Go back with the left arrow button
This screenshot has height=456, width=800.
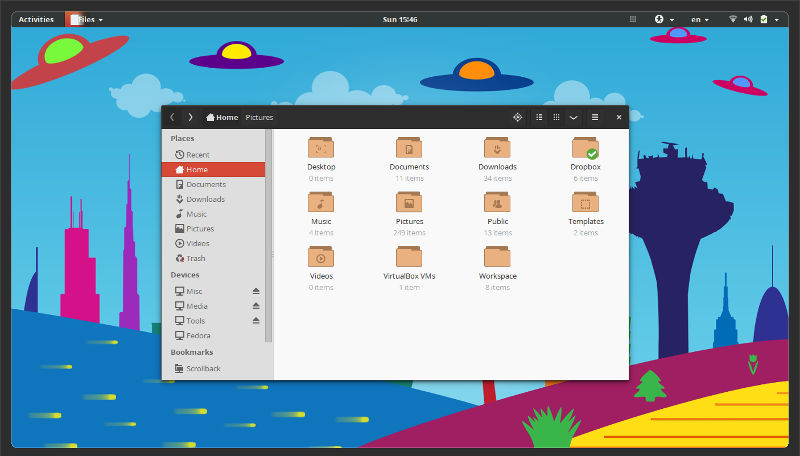pyautogui.click(x=172, y=117)
